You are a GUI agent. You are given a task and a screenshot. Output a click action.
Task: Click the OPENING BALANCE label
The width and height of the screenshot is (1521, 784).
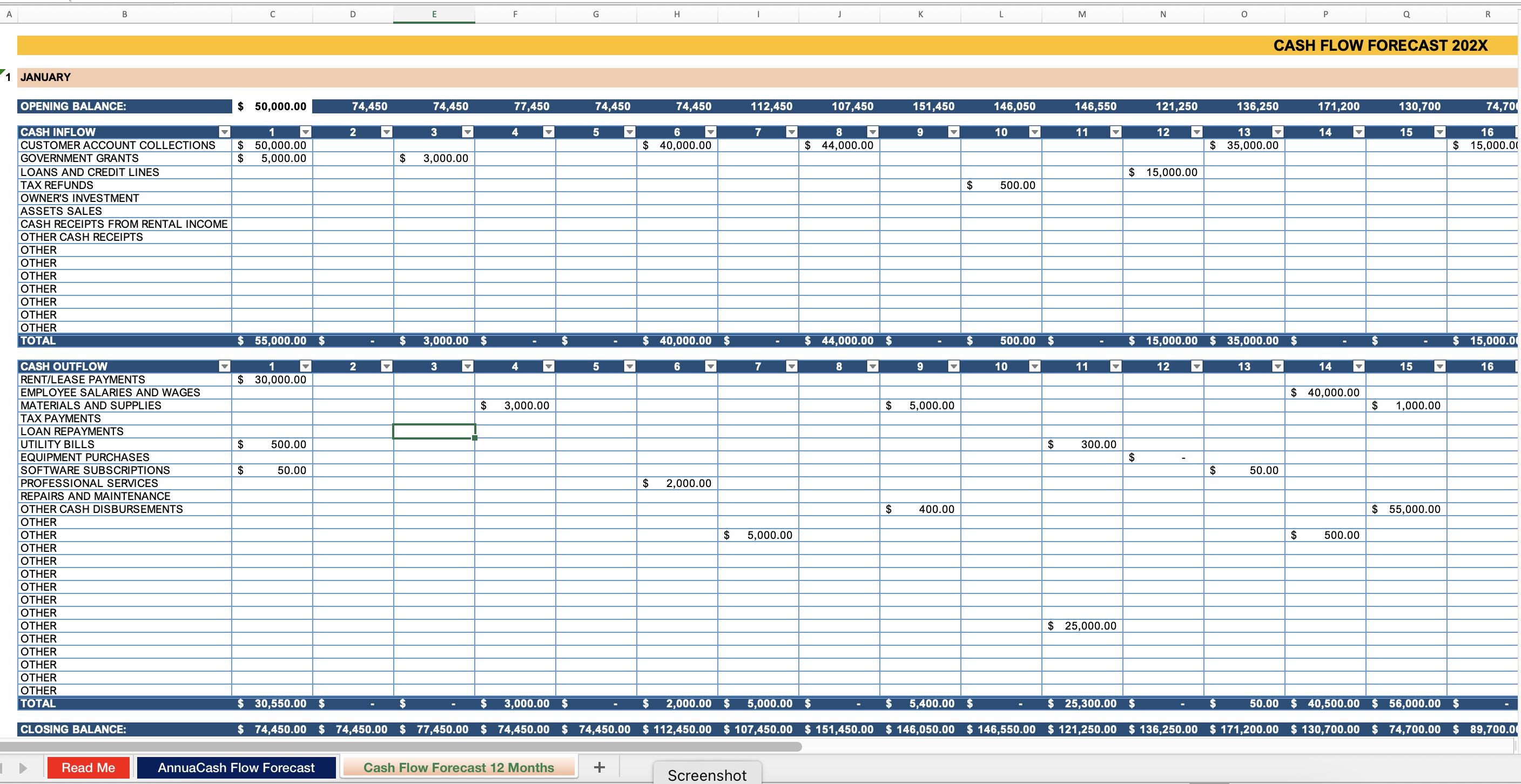73,106
